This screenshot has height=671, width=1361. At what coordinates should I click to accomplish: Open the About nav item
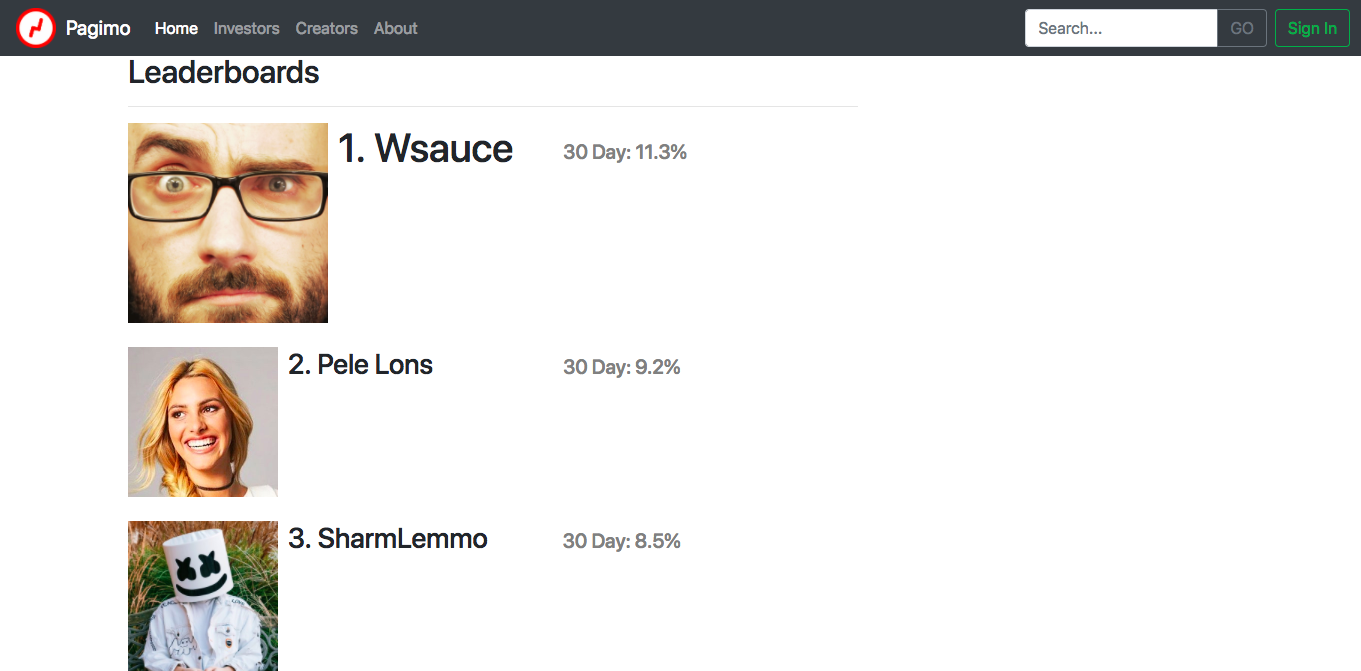(395, 28)
